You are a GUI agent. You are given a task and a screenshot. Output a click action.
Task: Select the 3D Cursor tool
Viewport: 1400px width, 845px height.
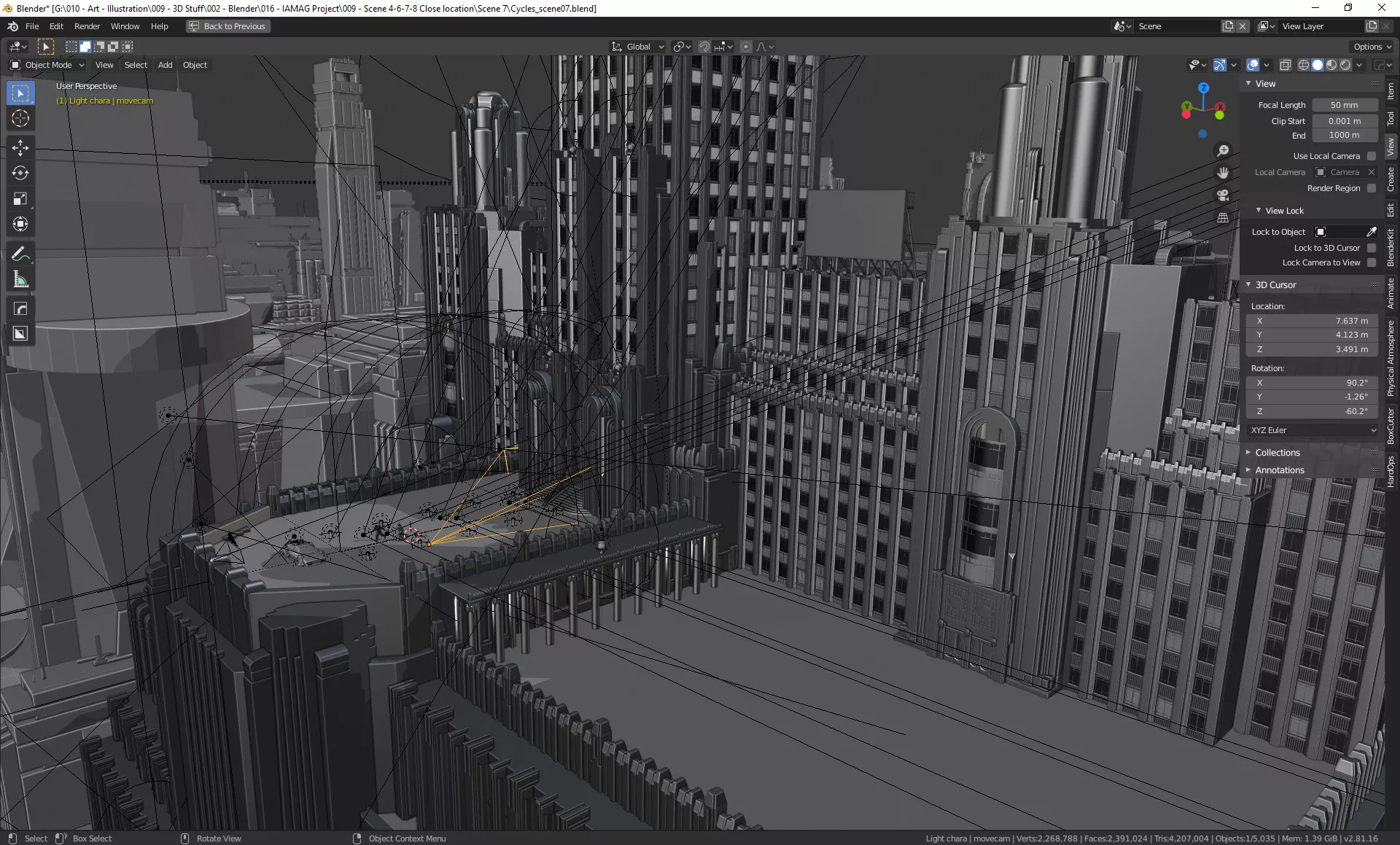[x=20, y=119]
